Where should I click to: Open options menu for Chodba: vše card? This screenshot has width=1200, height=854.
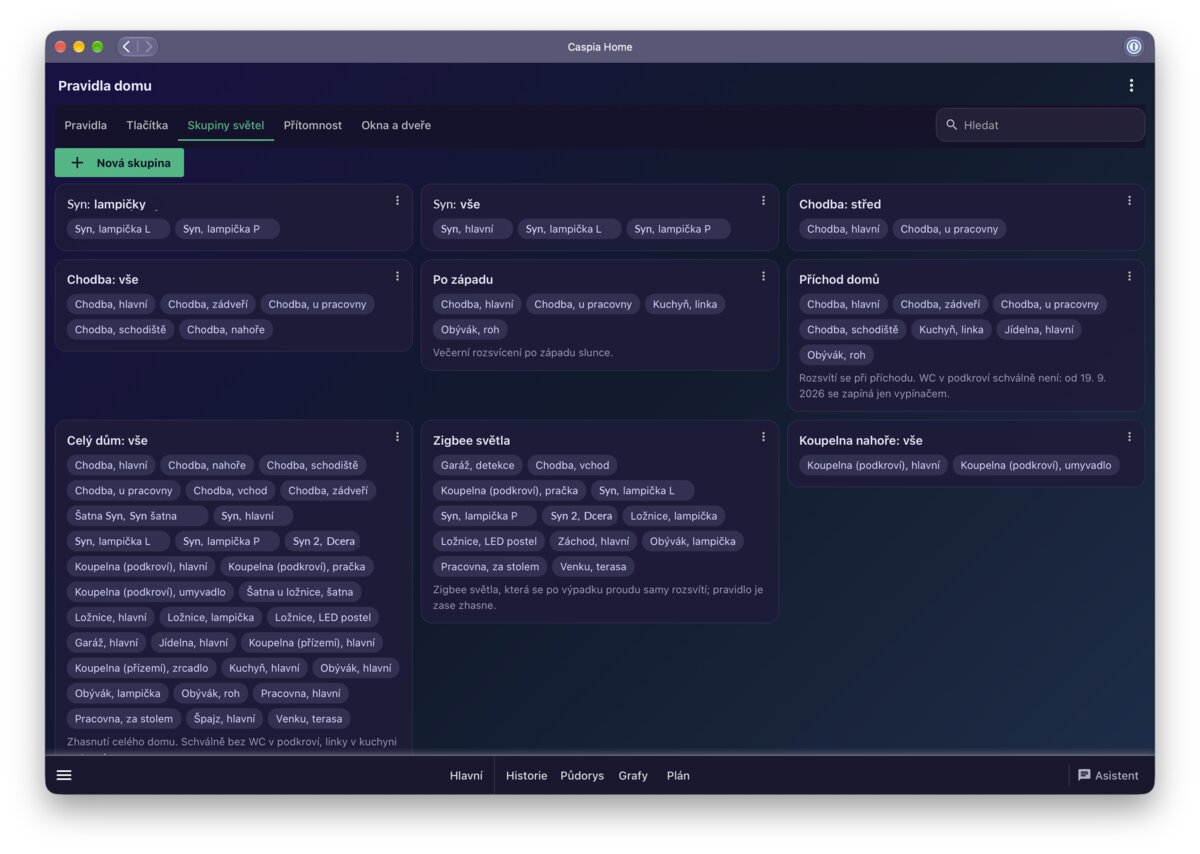click(x=397, y=276)
